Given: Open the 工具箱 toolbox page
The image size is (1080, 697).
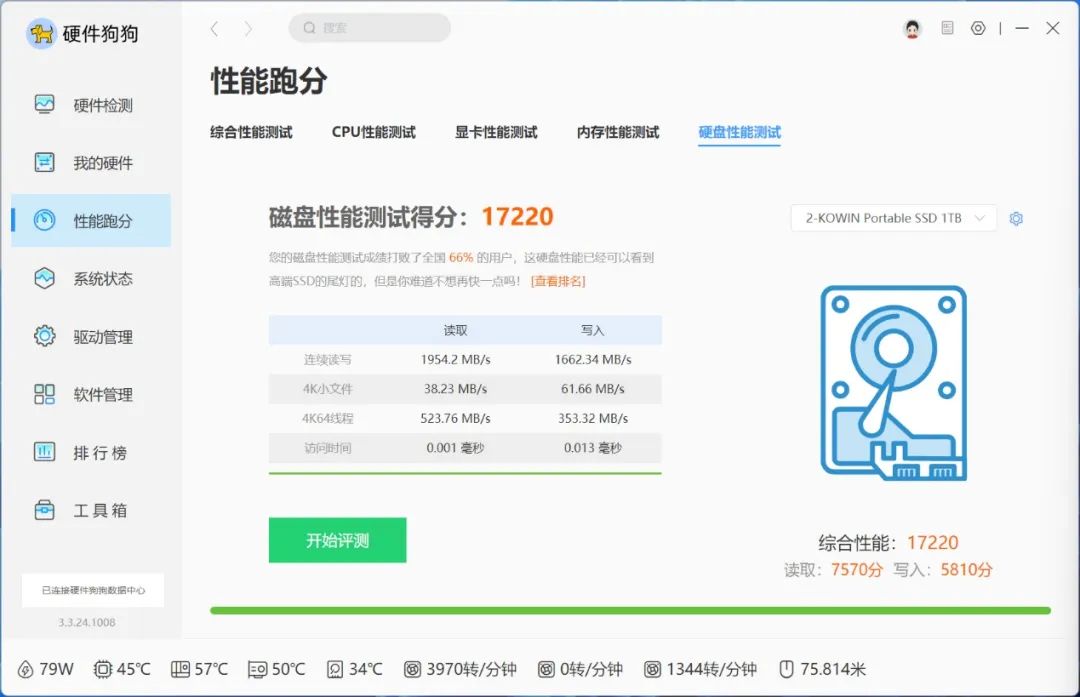Looking at the screenshot, I should pyautogui.click(x=91, y=510).
